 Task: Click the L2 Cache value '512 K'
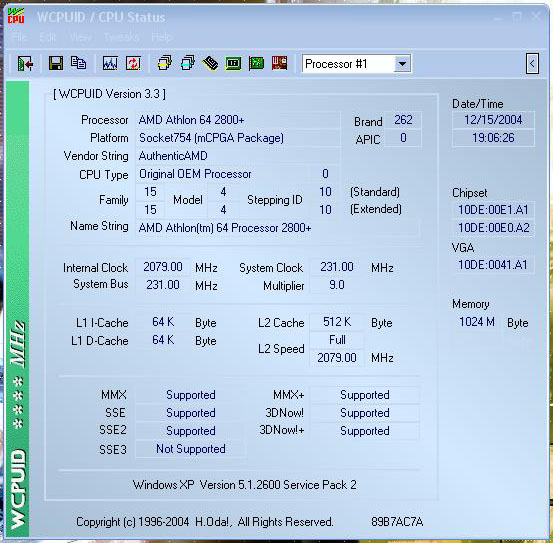337,322
